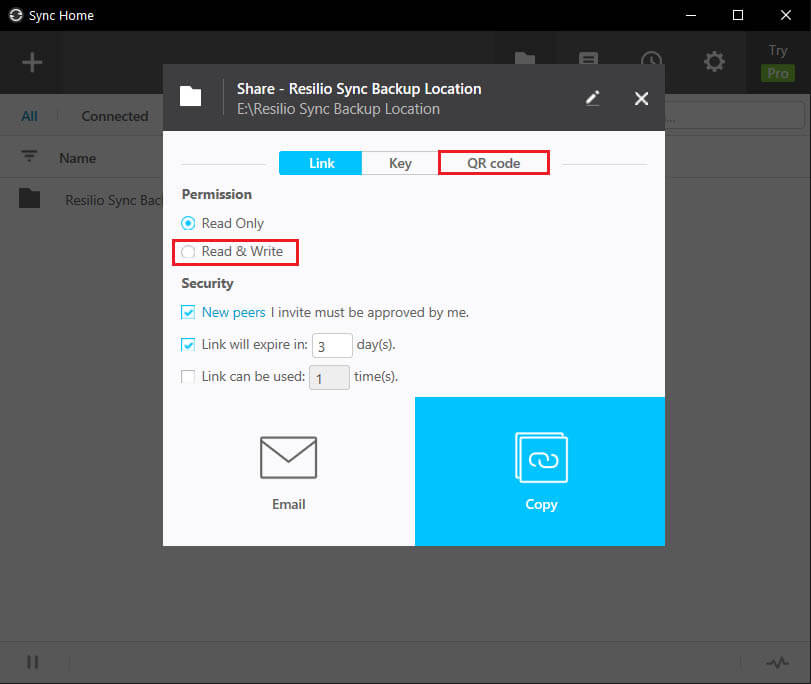Edit share name with pencil icon
811x684 pixels.
tap(593, 98)
